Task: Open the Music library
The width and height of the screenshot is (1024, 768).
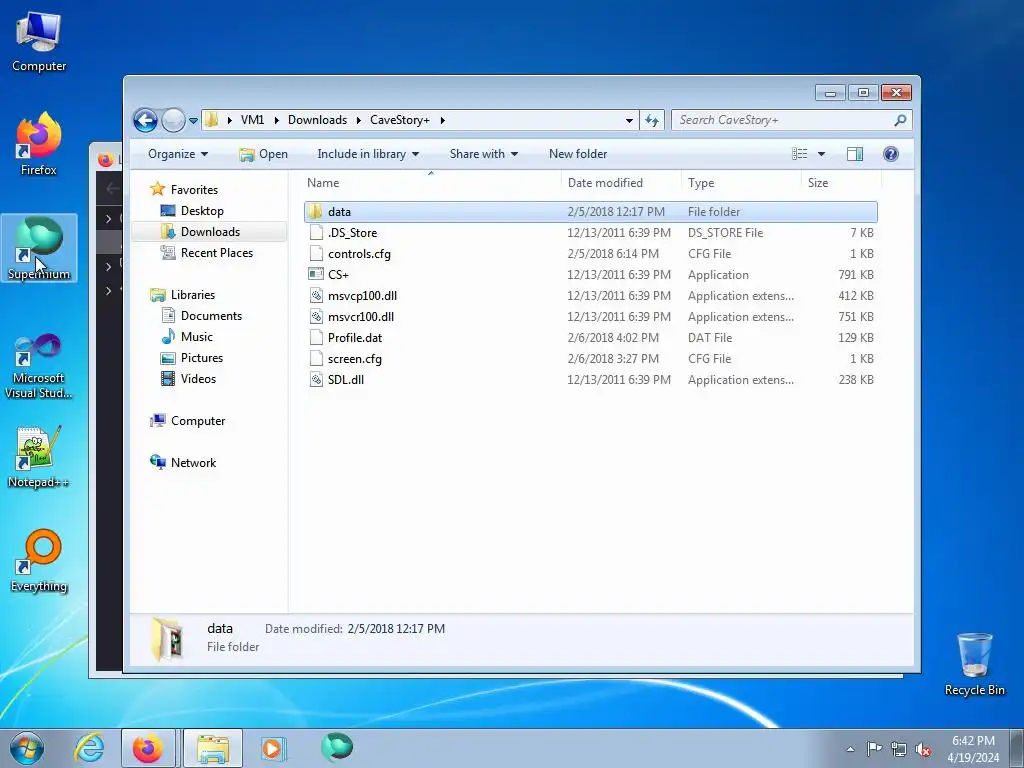Action: pyautogui.click(x=197, y=337)
